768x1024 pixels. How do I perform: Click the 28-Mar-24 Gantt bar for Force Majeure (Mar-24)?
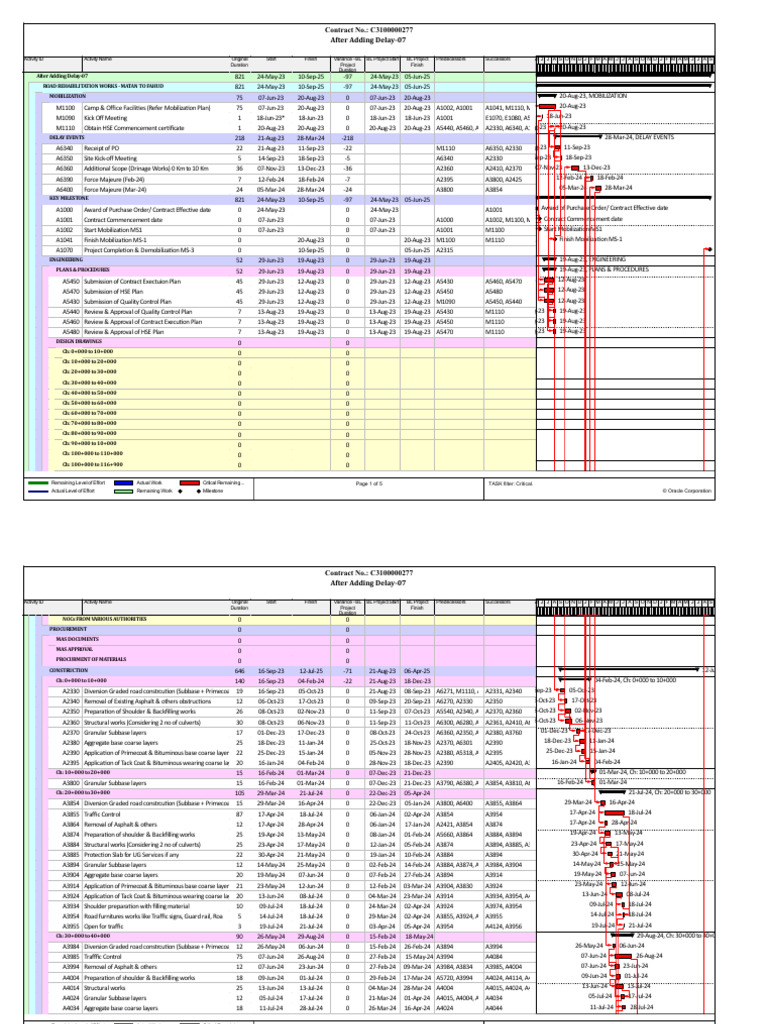[598, 188]
